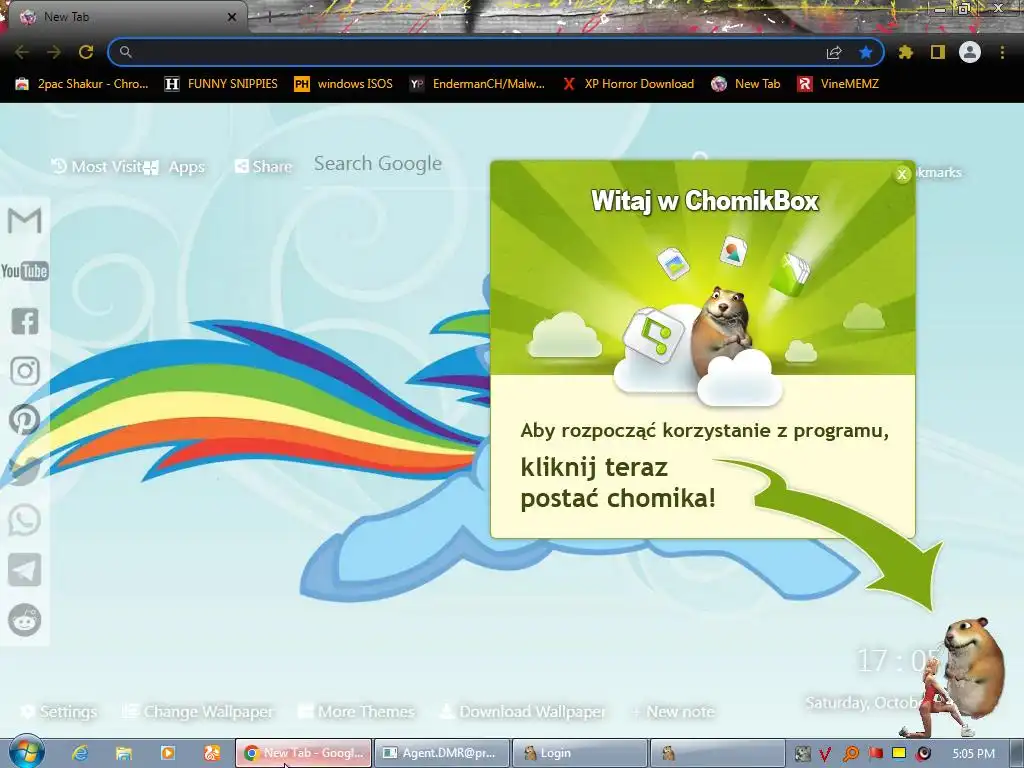Image resolution: width=1024 pixels, height=768 pixels.
Task: Open the XP Horror Download bookmark
Action: (629, 84)
